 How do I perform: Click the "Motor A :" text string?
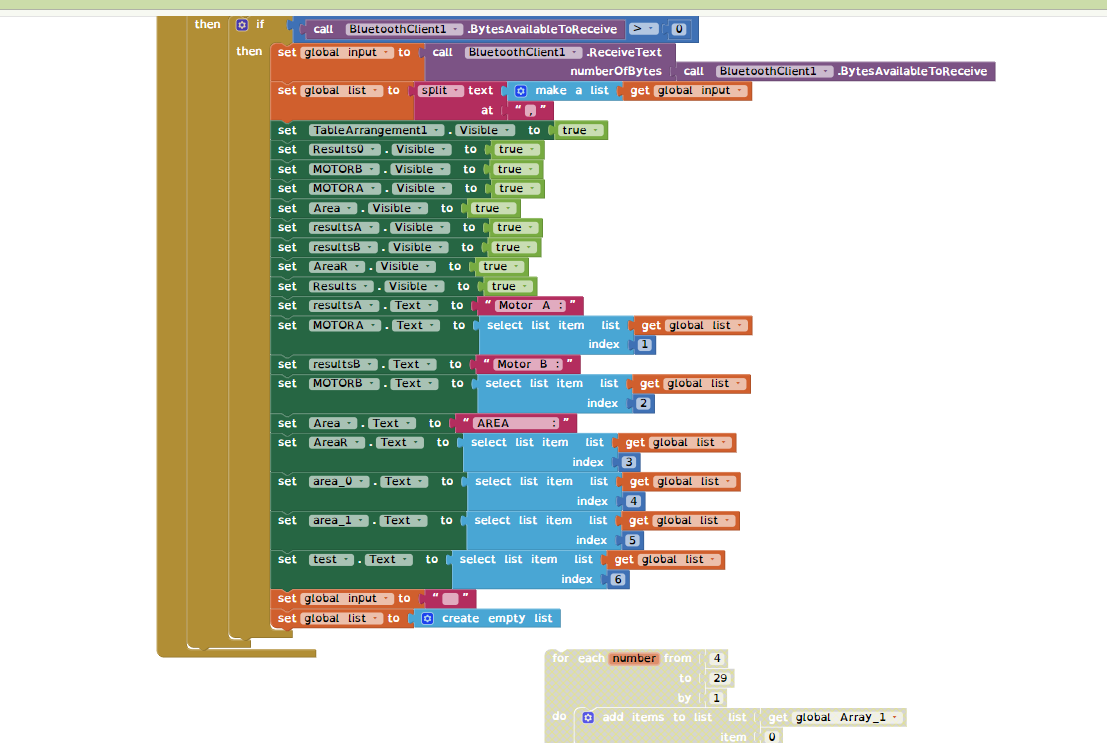point(530,306)
